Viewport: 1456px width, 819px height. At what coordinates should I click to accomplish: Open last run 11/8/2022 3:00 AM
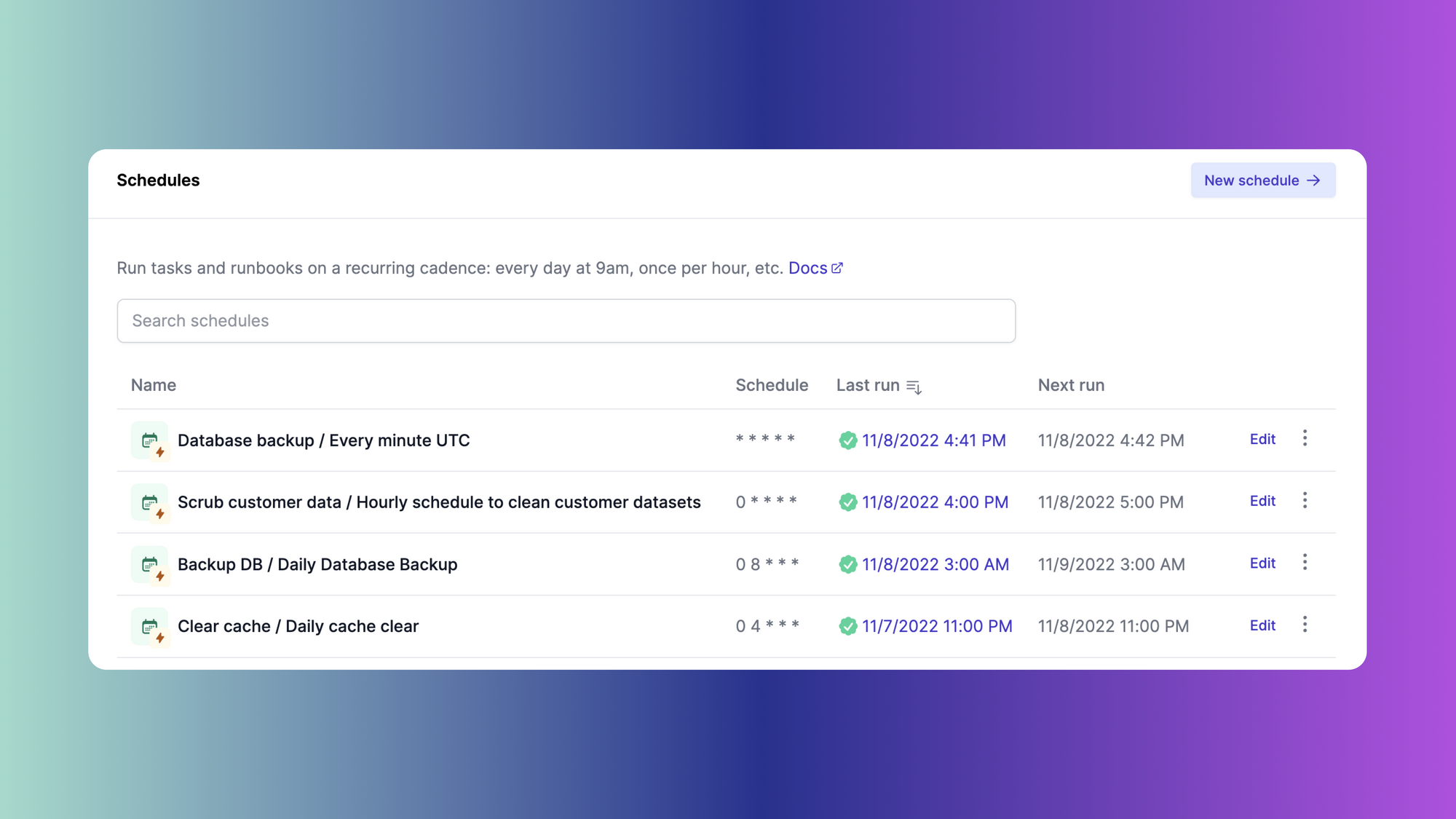click(x=935, y=564)
